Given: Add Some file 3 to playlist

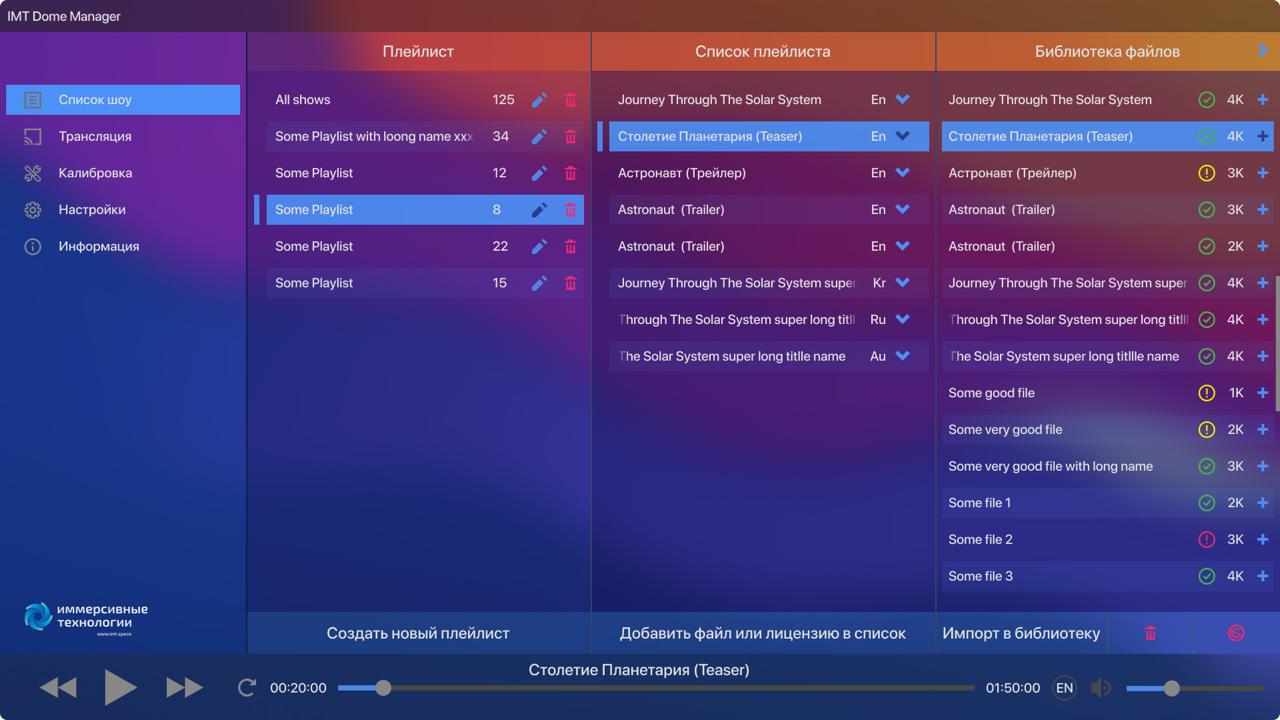Looking at the screenshot, I should pos(1262,576).
